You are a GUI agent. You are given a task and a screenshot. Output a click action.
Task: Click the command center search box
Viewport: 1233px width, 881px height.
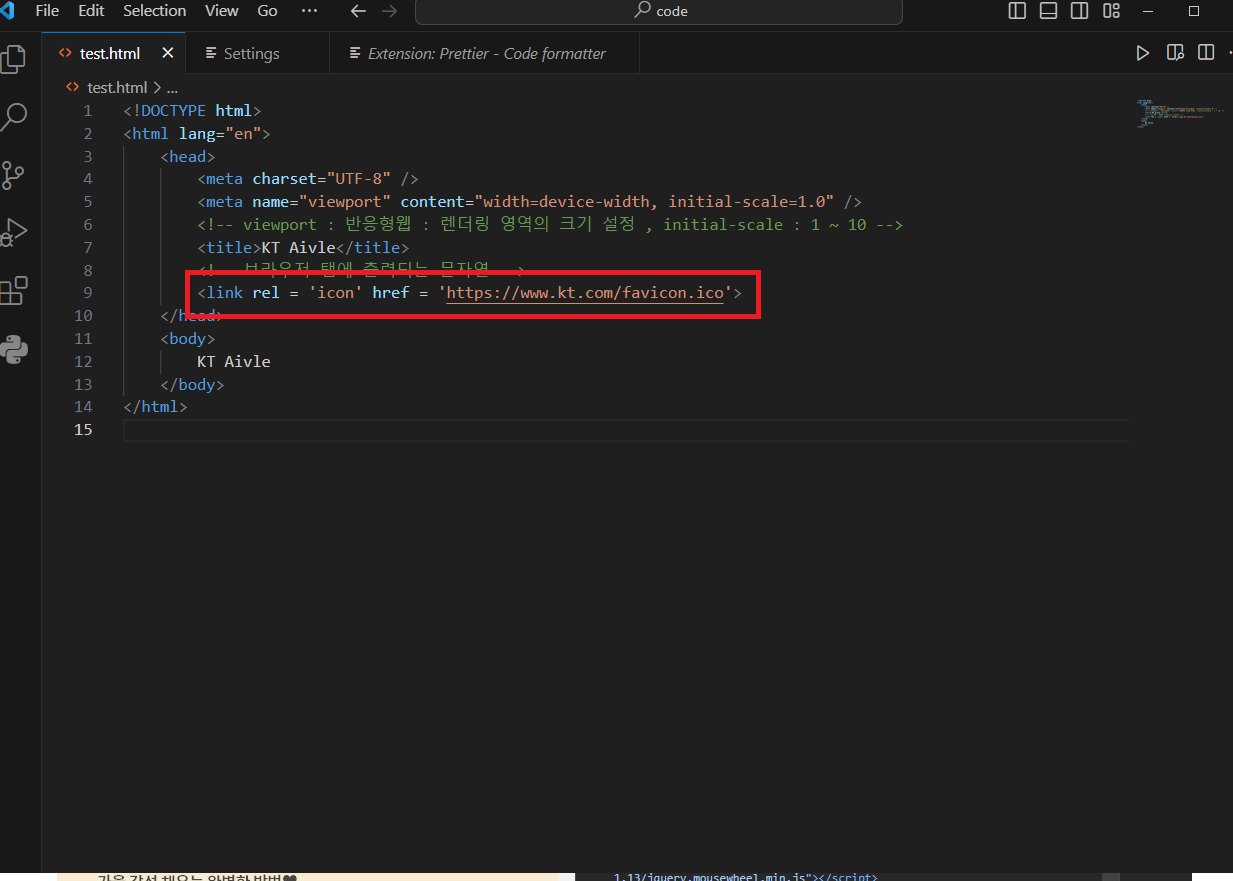click(x=659, y=11)
